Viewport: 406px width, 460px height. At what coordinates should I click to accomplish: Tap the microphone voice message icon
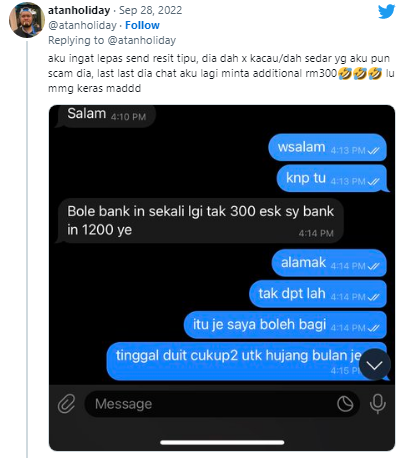pyautogui.click(x=378, y=404)
